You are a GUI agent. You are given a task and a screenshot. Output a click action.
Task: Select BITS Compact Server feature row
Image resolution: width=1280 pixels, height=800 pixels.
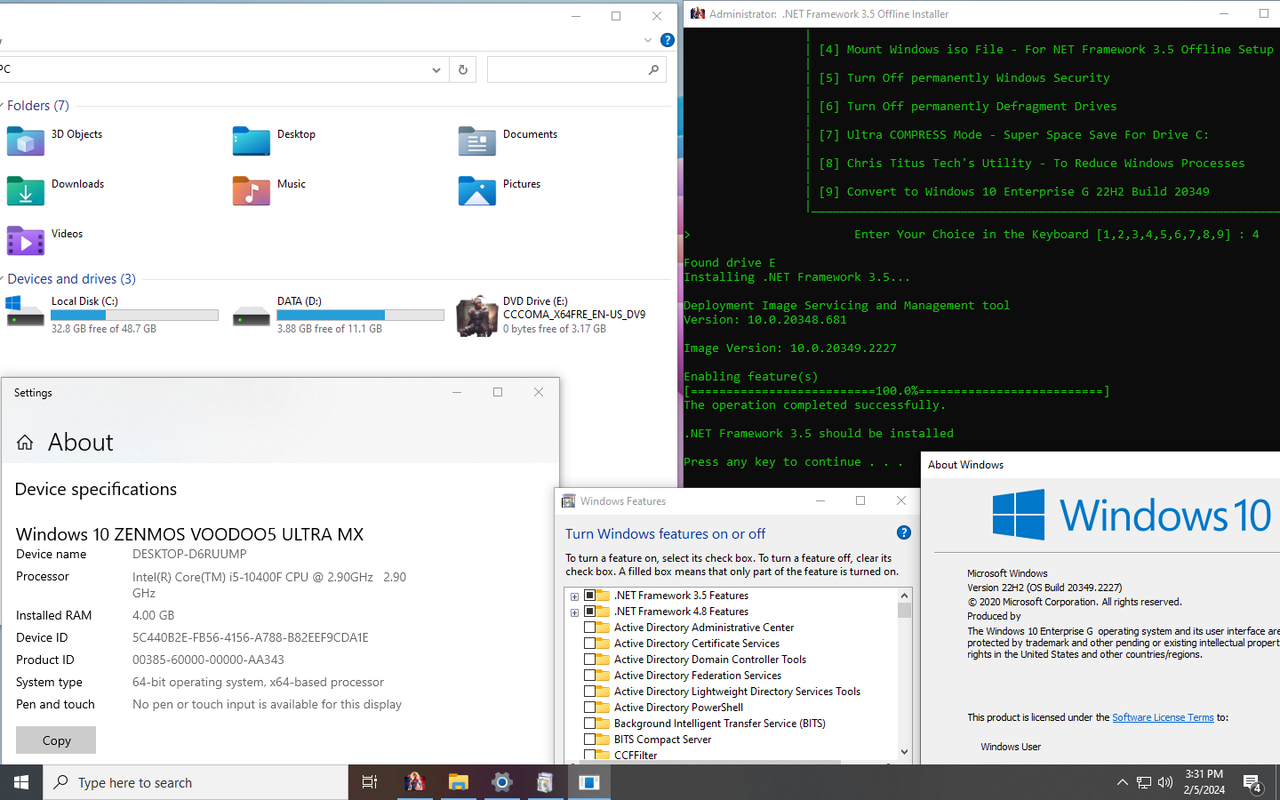tap(661, 740)
